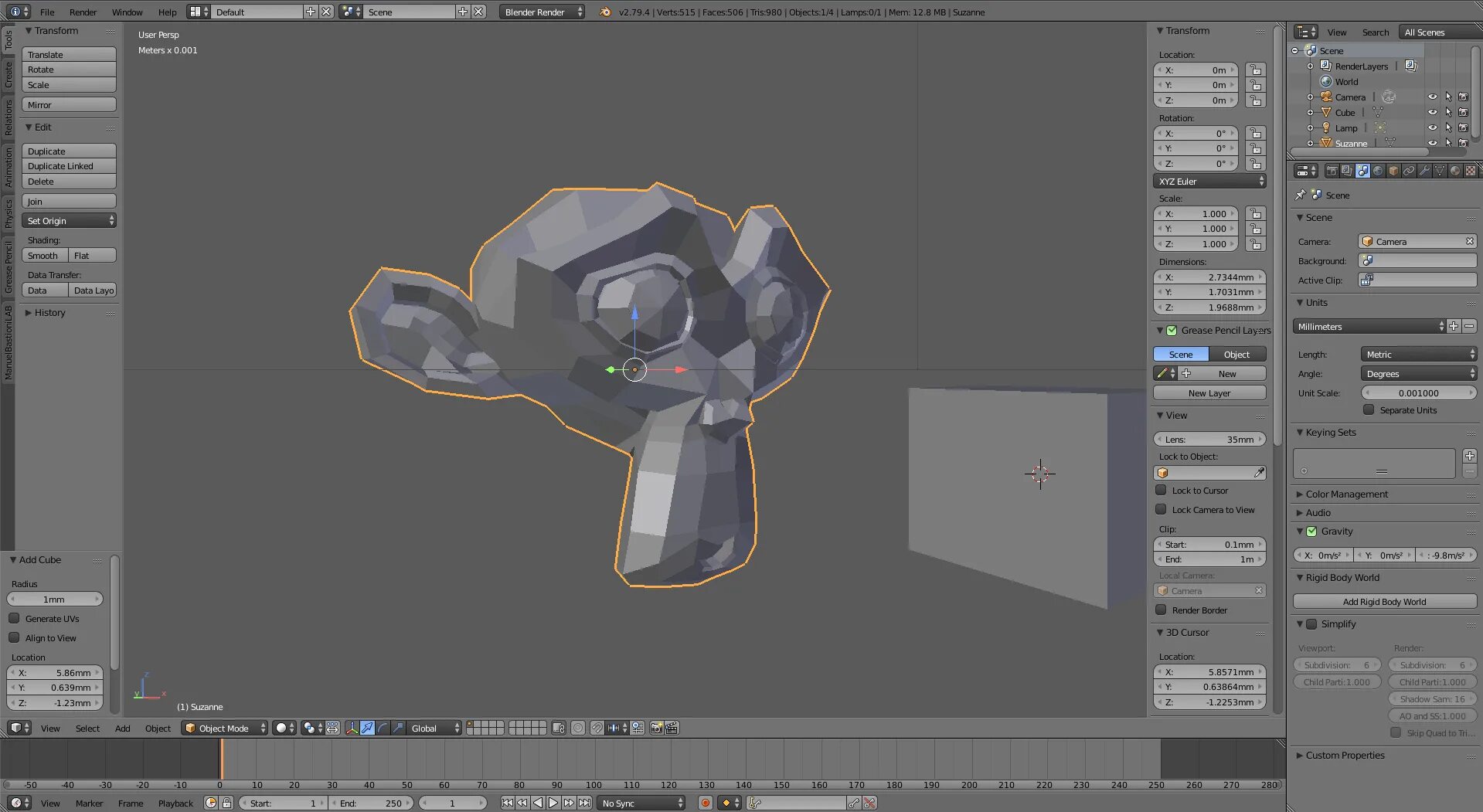Open the Render menu in the top bar
1483x812 pixels.
(83, 12)
